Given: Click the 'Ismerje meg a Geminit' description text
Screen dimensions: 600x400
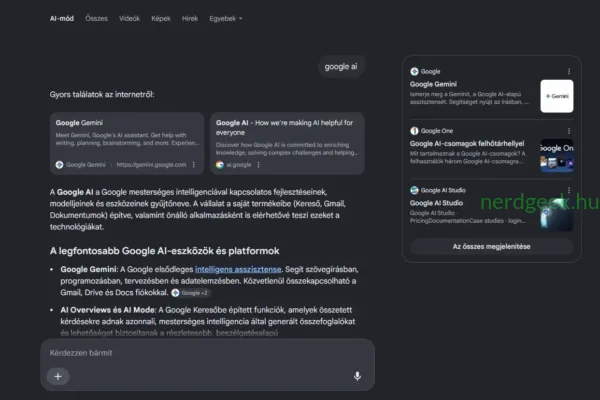Looking at the screenshot, I should 469,98.
